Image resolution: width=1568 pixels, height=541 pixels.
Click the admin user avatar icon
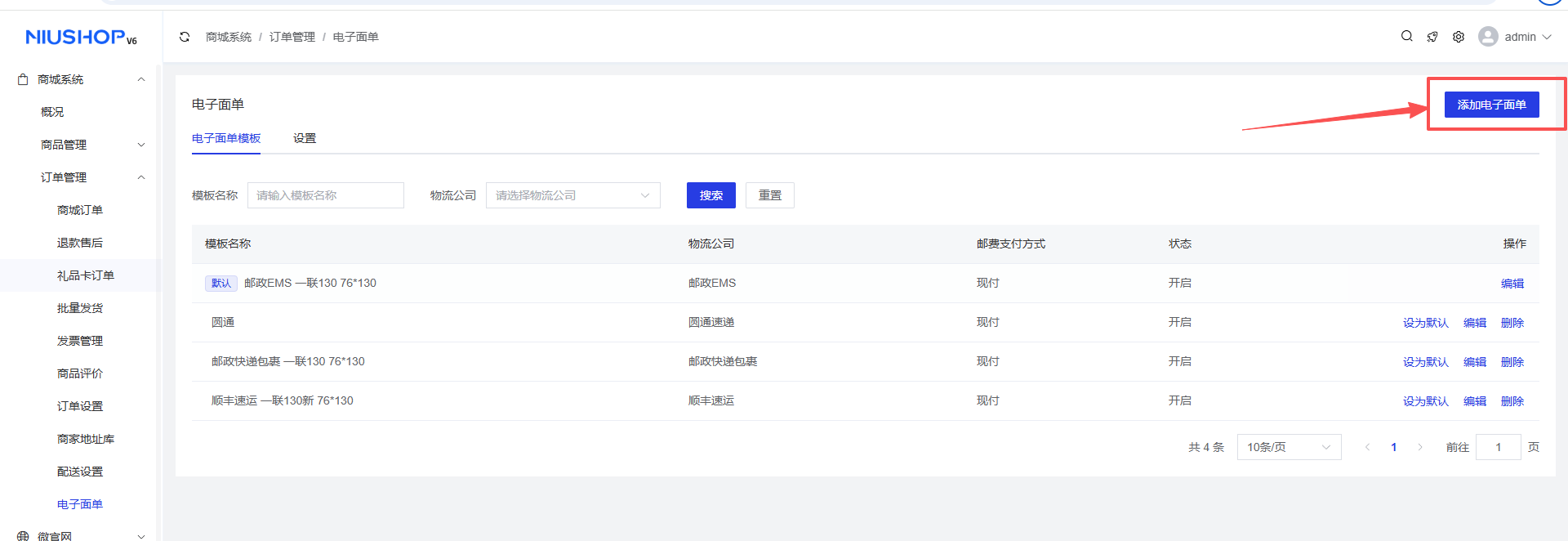1488,37
